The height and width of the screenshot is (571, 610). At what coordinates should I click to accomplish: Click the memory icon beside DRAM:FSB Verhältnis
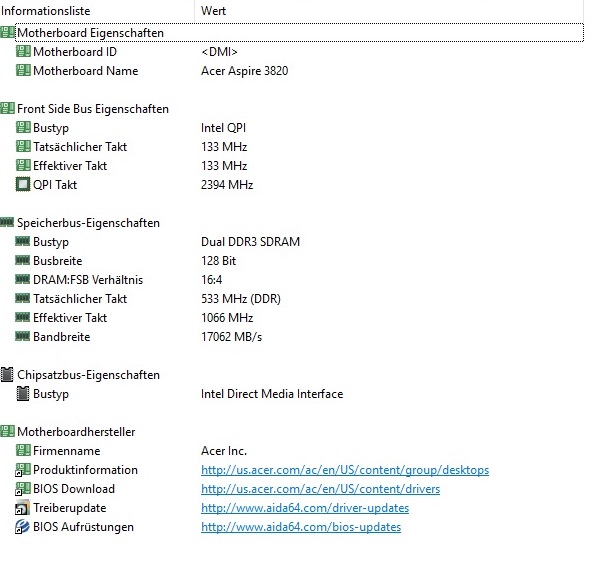[23, 279]
